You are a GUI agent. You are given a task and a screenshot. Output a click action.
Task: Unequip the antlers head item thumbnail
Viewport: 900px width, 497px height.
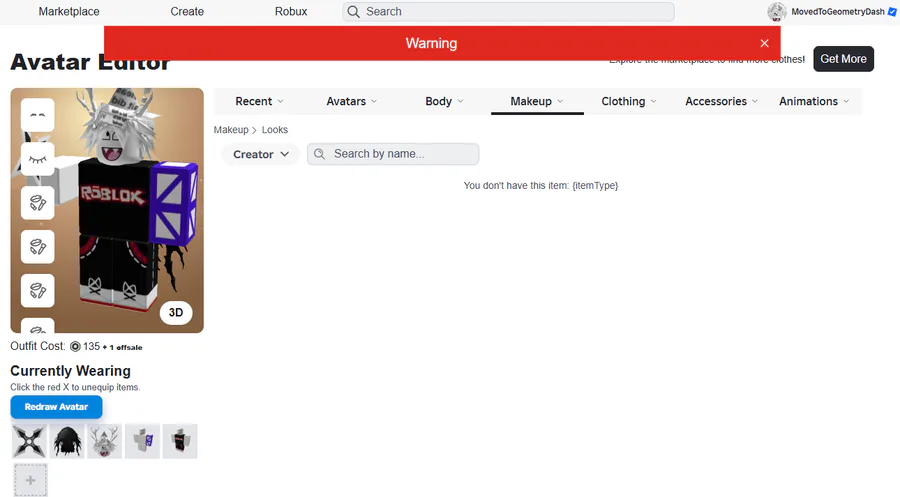tap(104, 441)
